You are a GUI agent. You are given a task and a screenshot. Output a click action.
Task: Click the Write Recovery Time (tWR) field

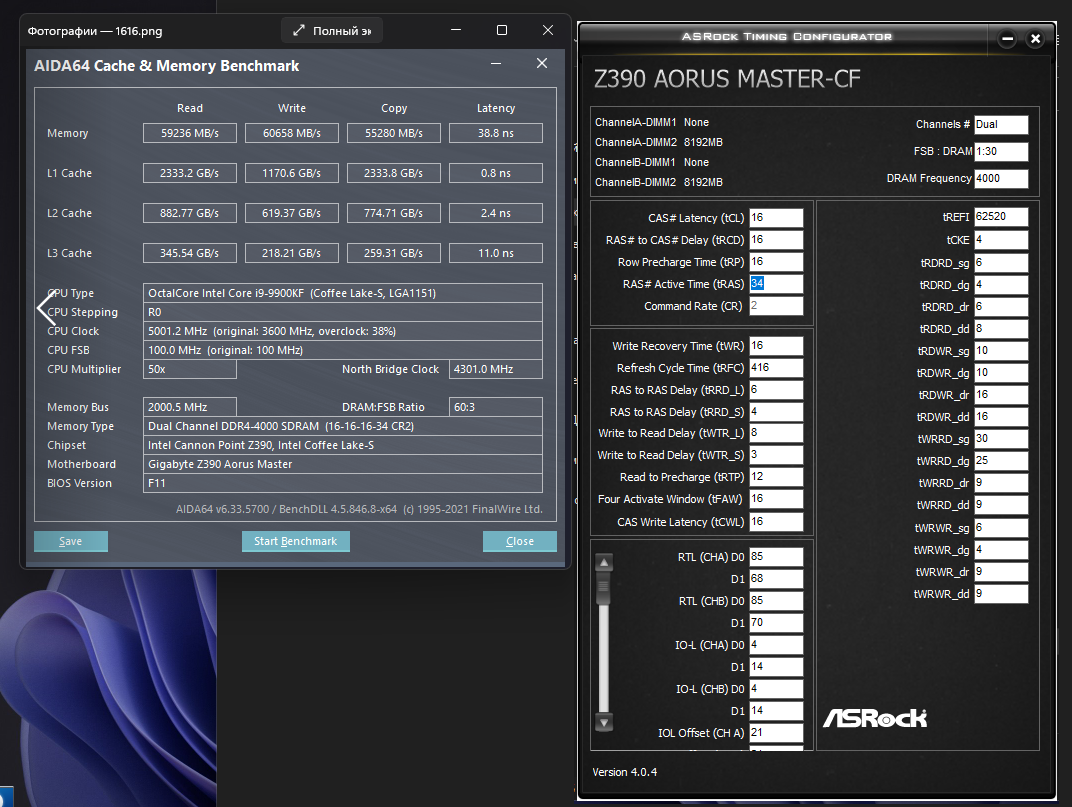(776, 345)
